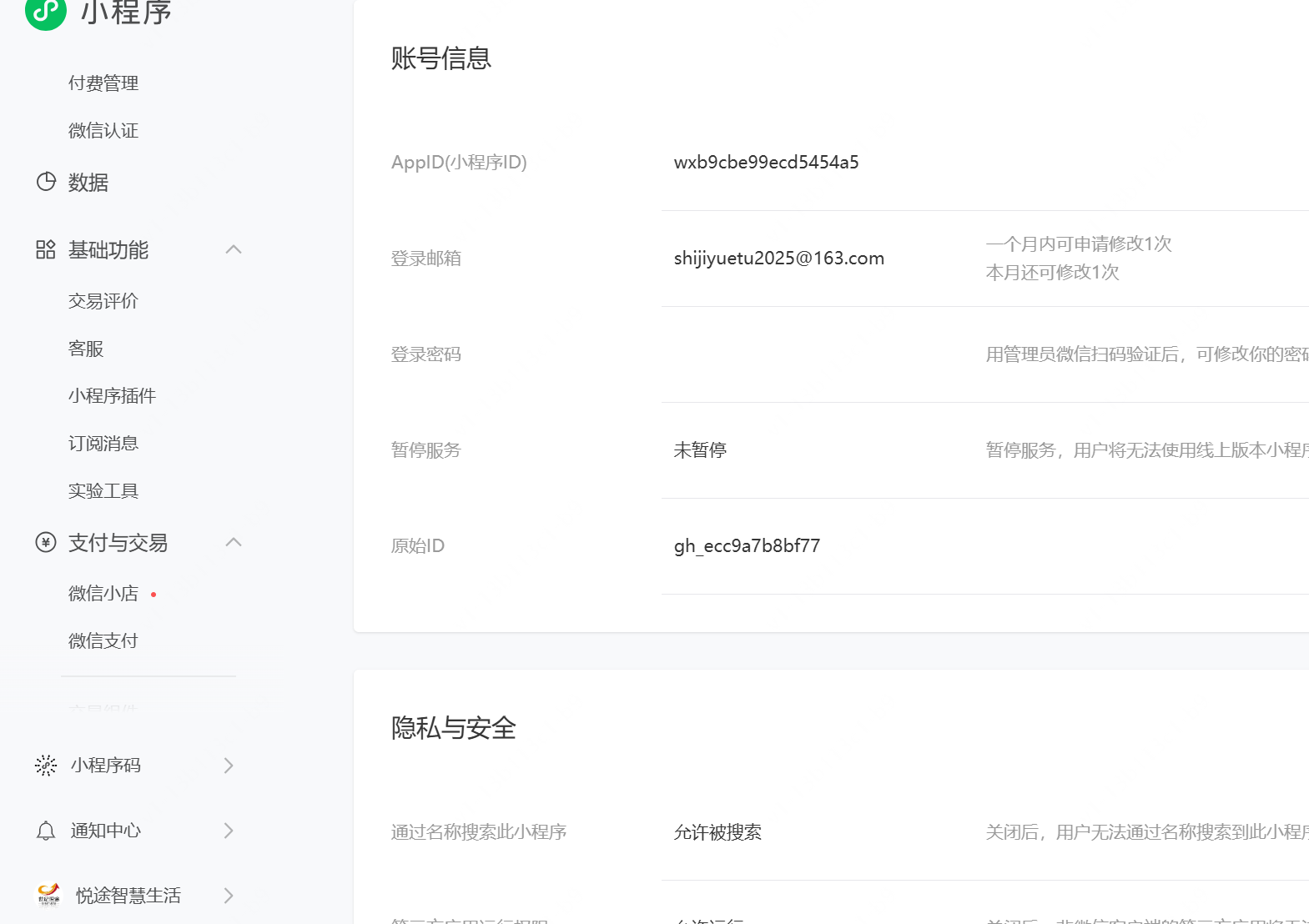Click the 通过名称搜索此小程序 label

pyautogui.click(x=479, y=832)
